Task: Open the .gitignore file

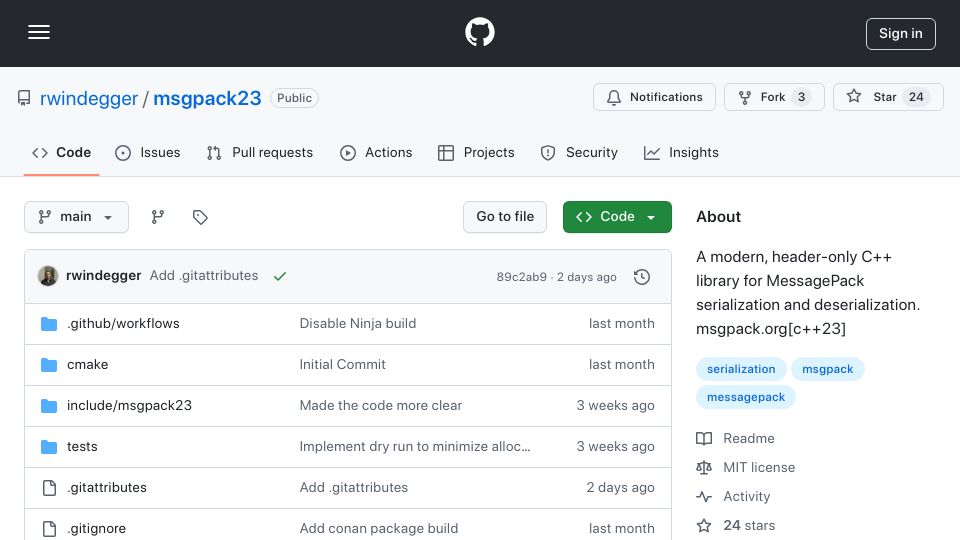Action: [x=96, y=528]
